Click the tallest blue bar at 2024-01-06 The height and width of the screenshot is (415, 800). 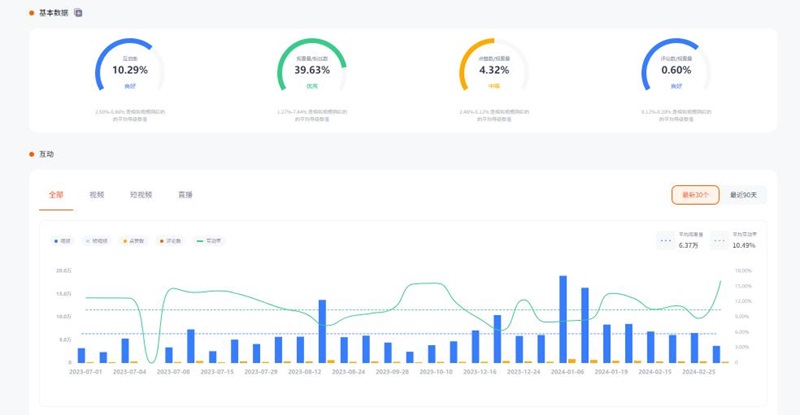coord(563,318)
